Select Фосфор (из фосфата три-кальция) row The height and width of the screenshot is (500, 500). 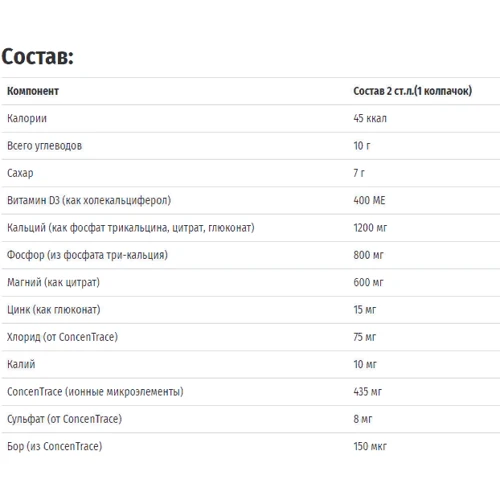[x=251, y=255]
